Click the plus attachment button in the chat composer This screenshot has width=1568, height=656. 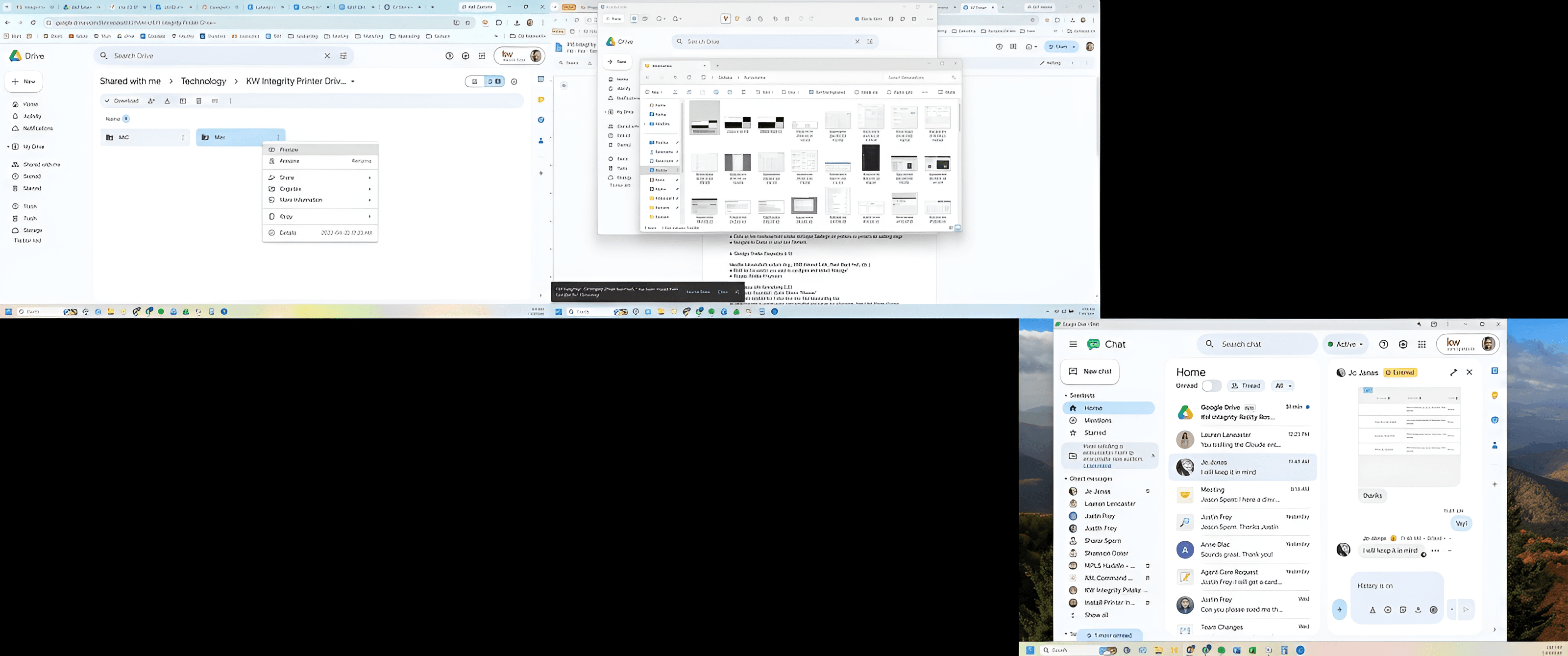[x=1339, y=610]
